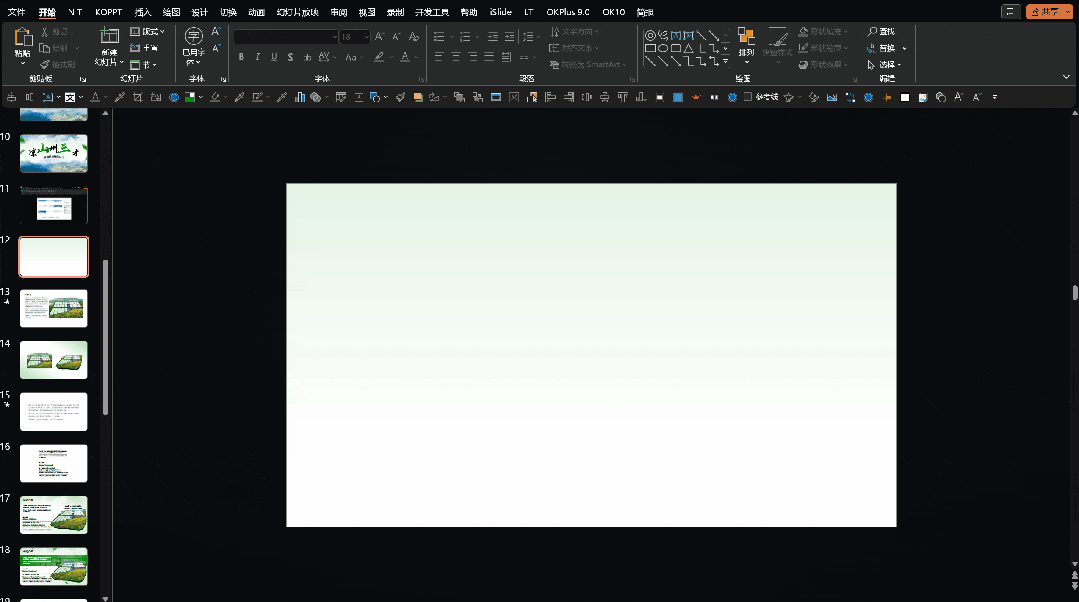This screenshot has height=602, width=1079.
Task: Click the decrease indent icon
Action: point(493,36)
